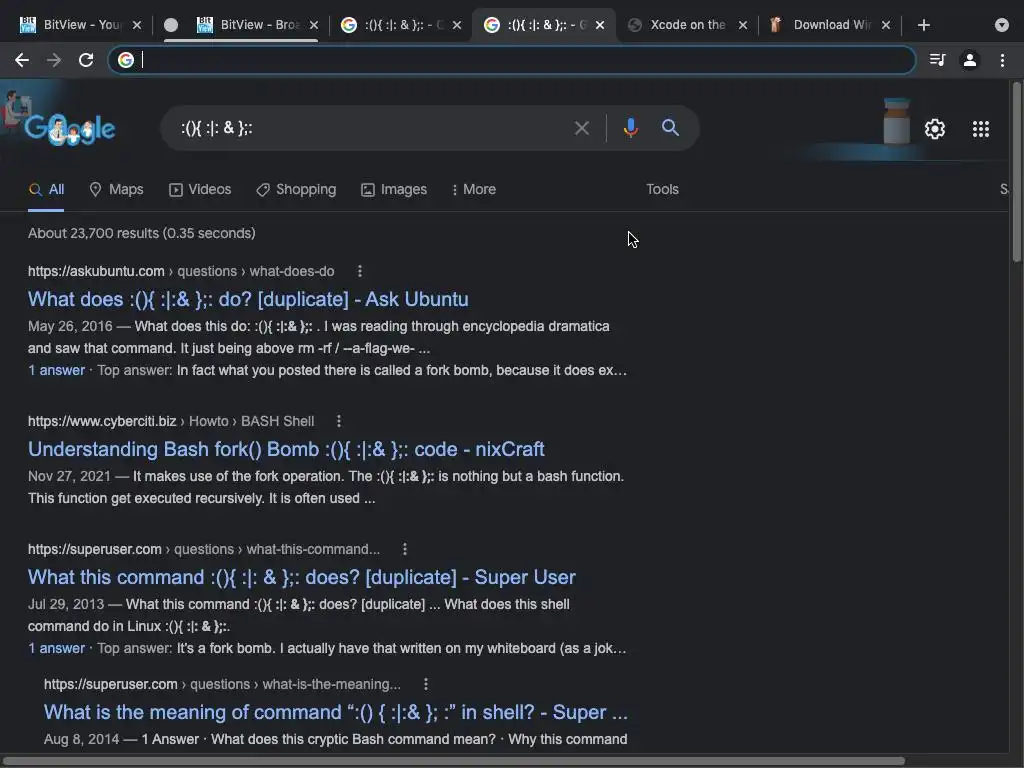The width and height of the screenshot is (1024, 768).
Task: Switch to the Shopping tab
Action: point(296,189)
